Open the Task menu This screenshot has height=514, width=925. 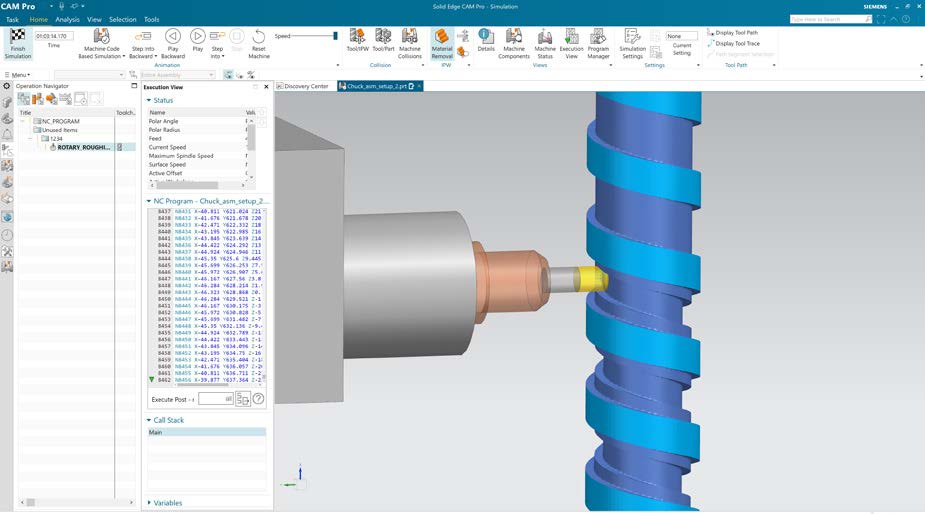tap(12, 19)
